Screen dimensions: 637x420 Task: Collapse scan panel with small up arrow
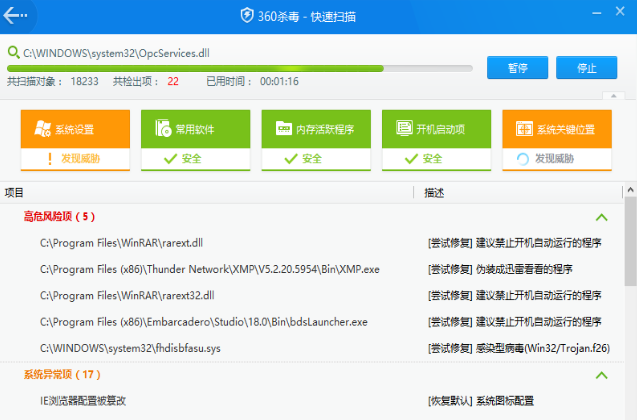point(606,97)
